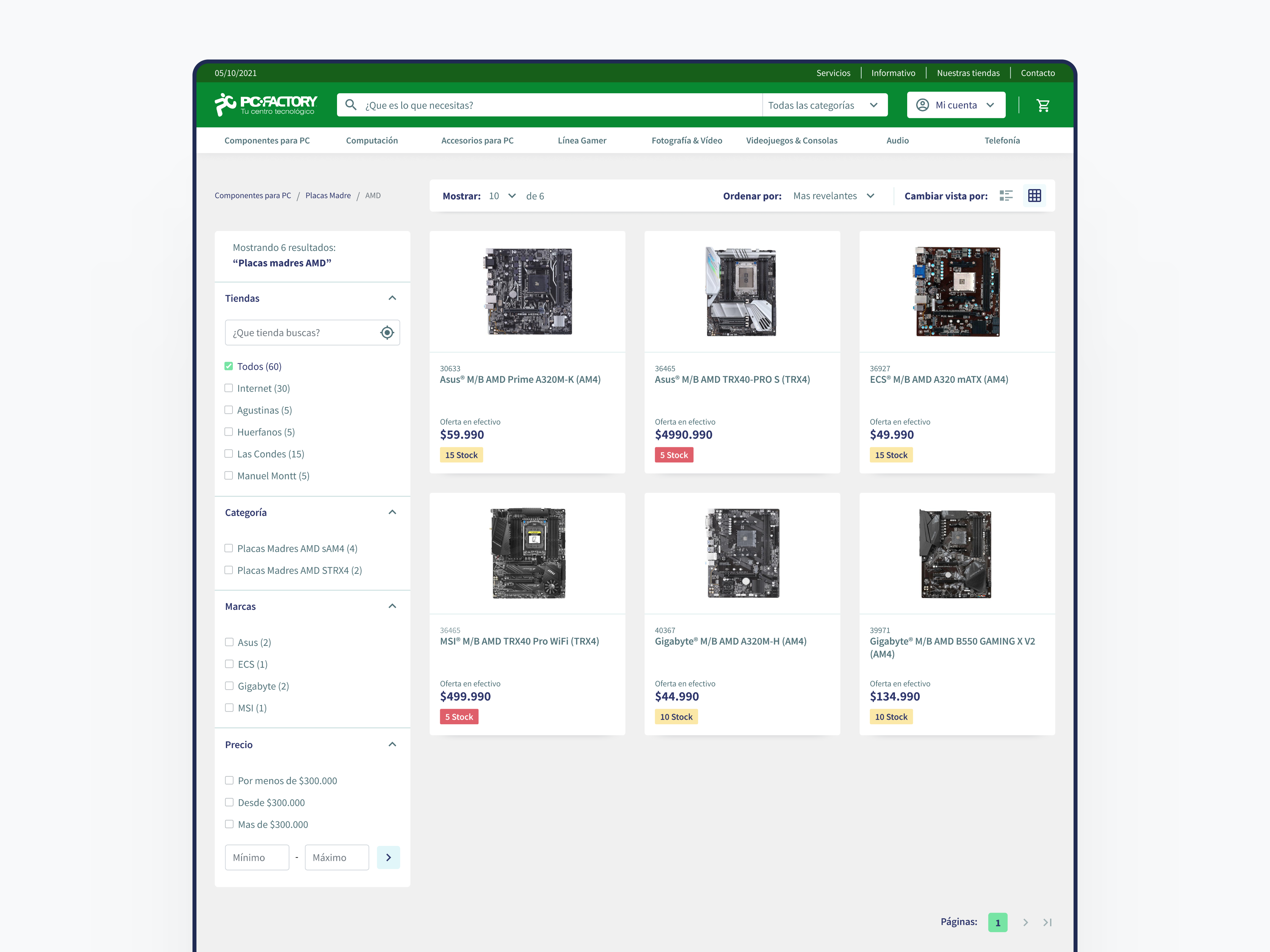
Task: Check the ECS (1) brand filter
Action: click(229, 664)
